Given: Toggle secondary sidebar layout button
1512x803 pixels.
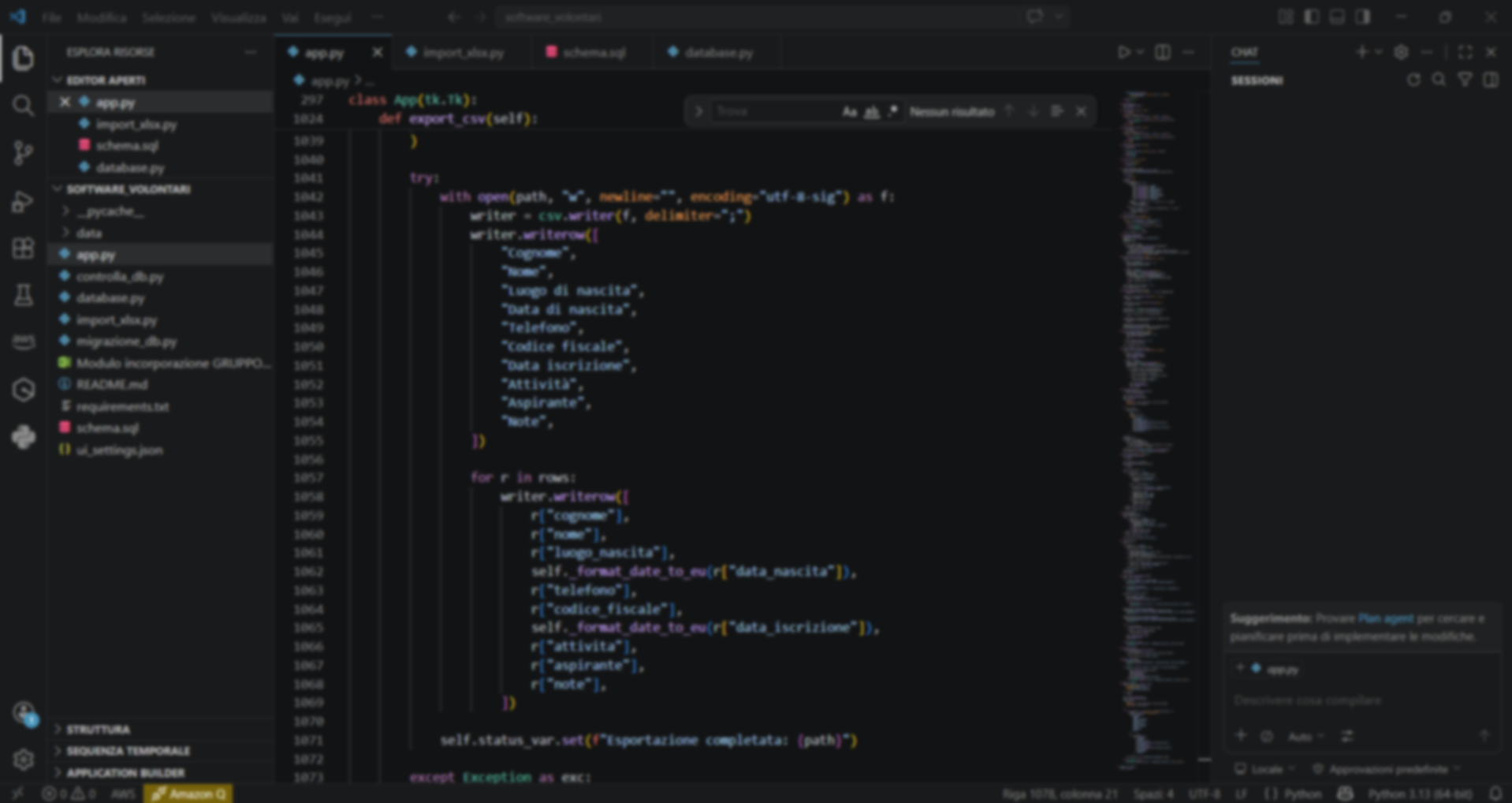Looking at the screenshot, I should pos(1363,17).
